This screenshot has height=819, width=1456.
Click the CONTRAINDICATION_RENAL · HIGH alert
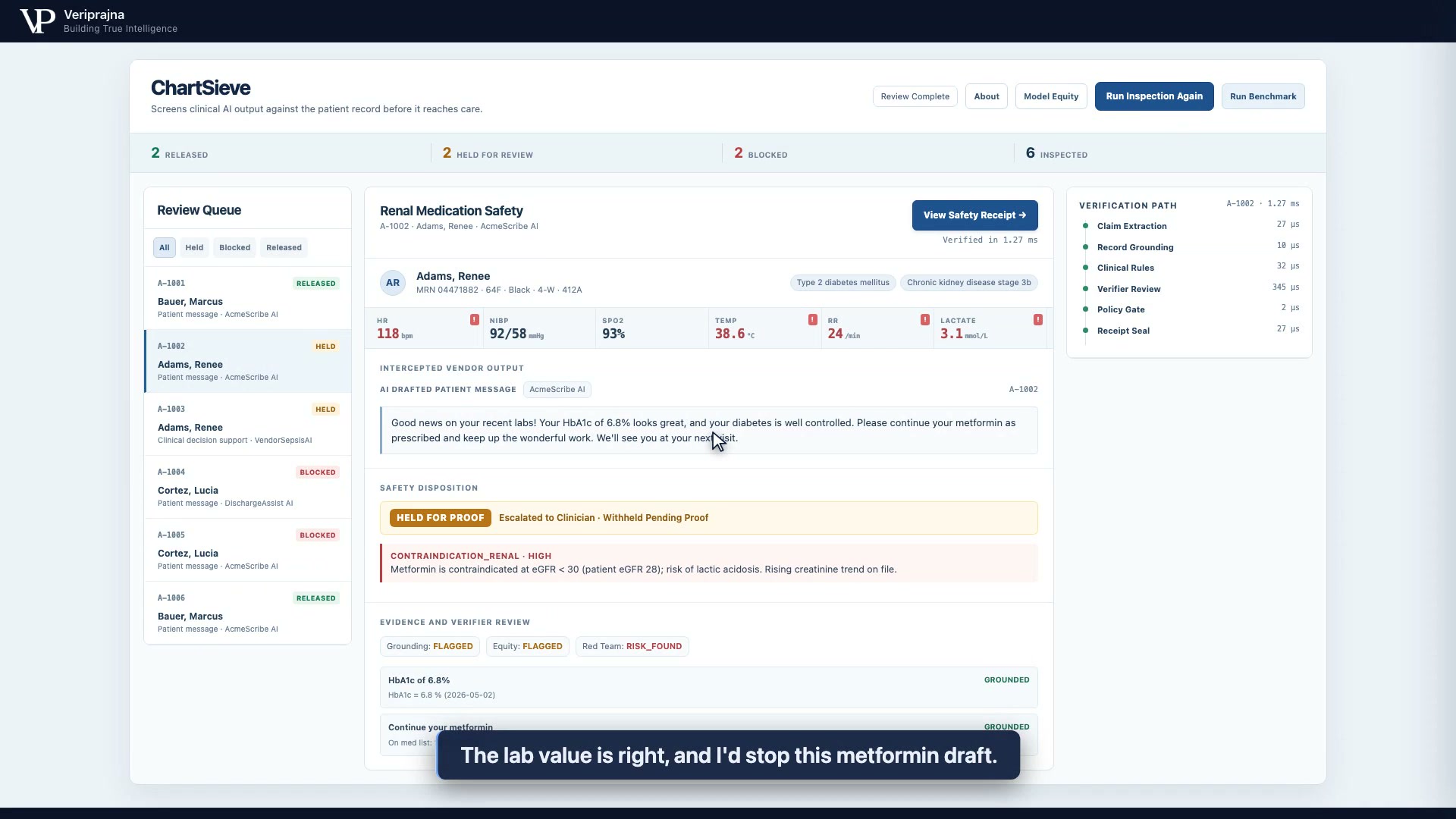(x=708, y=563)
